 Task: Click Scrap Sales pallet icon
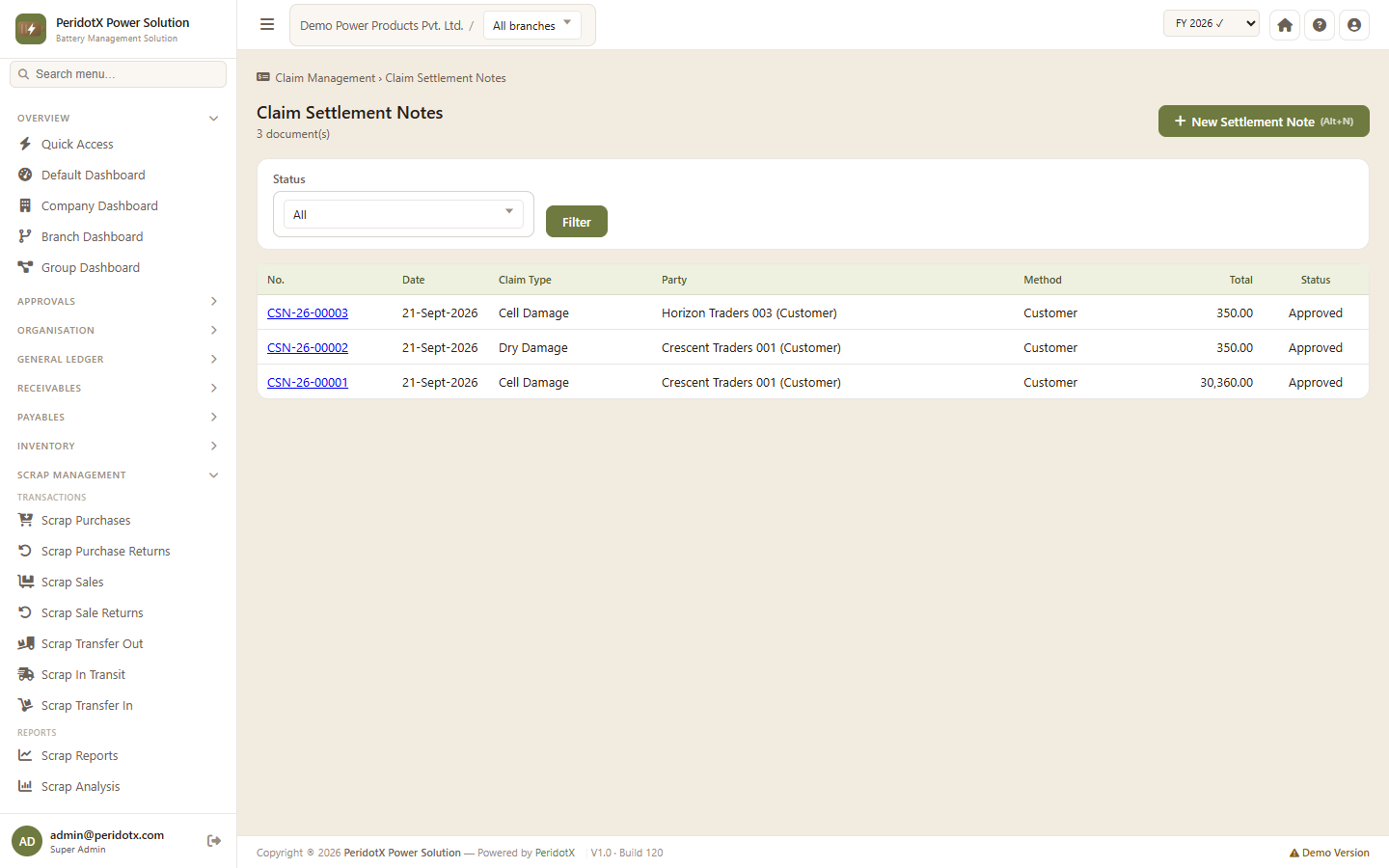[25, 582]
